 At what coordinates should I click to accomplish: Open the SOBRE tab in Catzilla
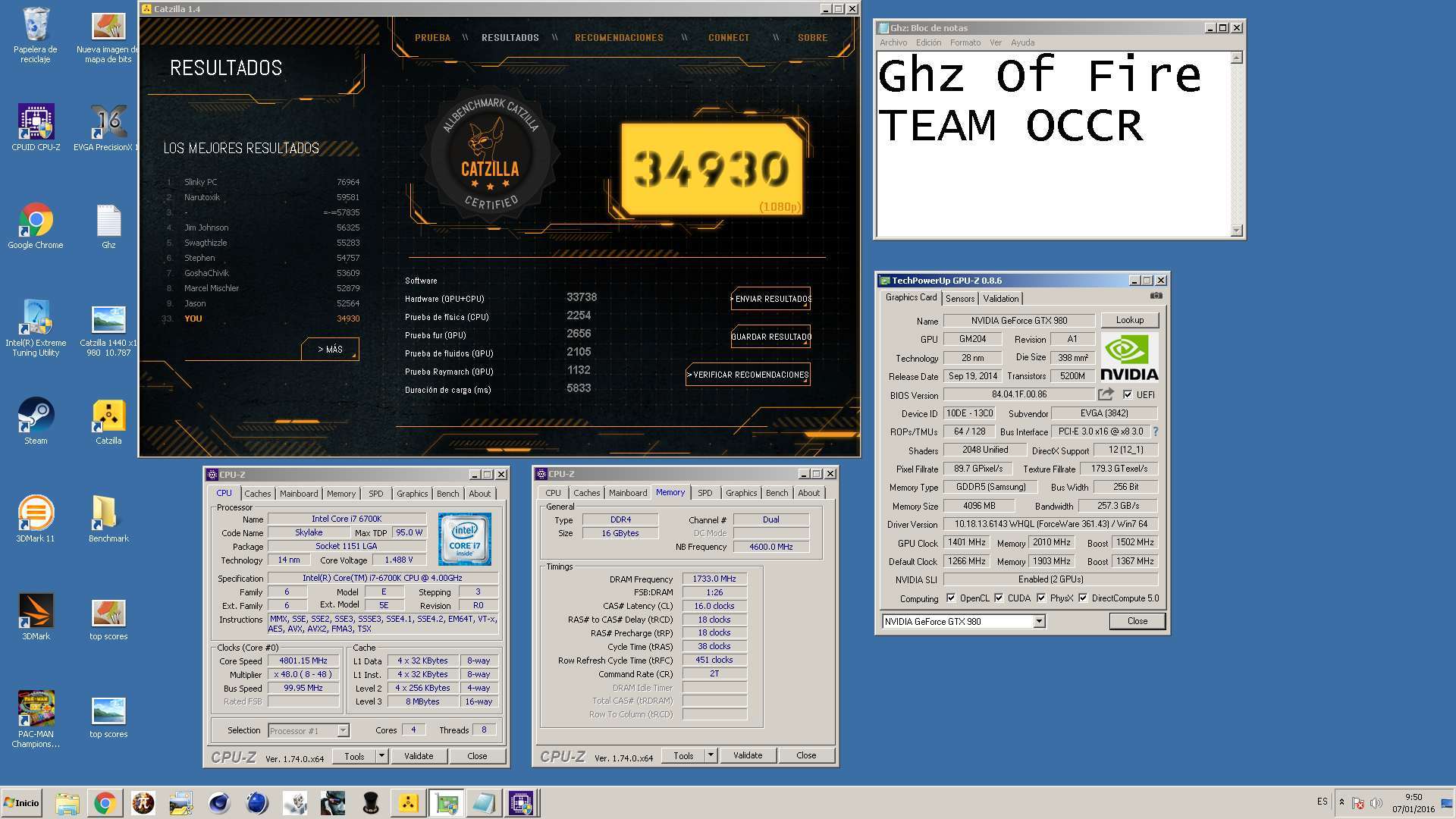click(x=812, y=37)
